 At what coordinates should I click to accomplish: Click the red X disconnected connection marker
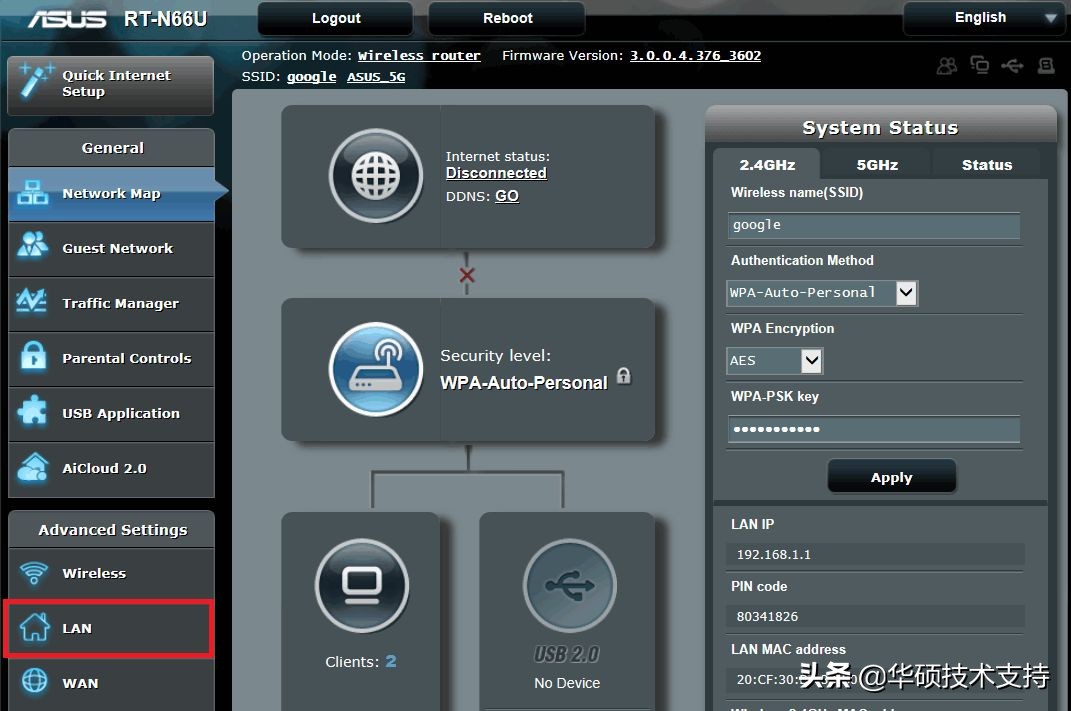tap(467, 275)
